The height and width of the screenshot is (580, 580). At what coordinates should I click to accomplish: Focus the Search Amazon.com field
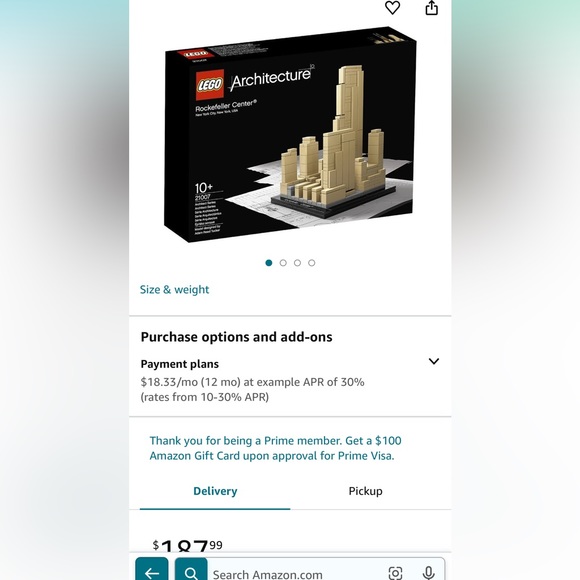tap(296, 573)
